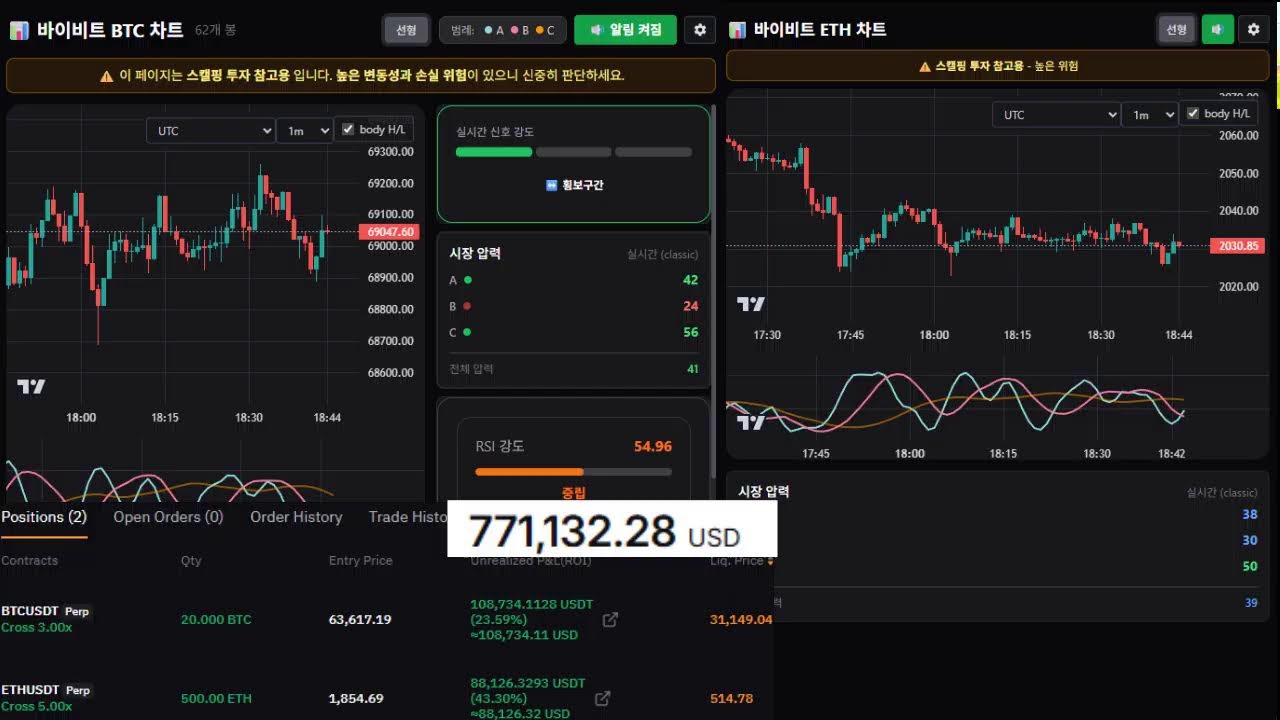Image resolution: width=1280 pixels, height=720 pixels.
Task: Switch to Order History tab
Action: point(296,517)
